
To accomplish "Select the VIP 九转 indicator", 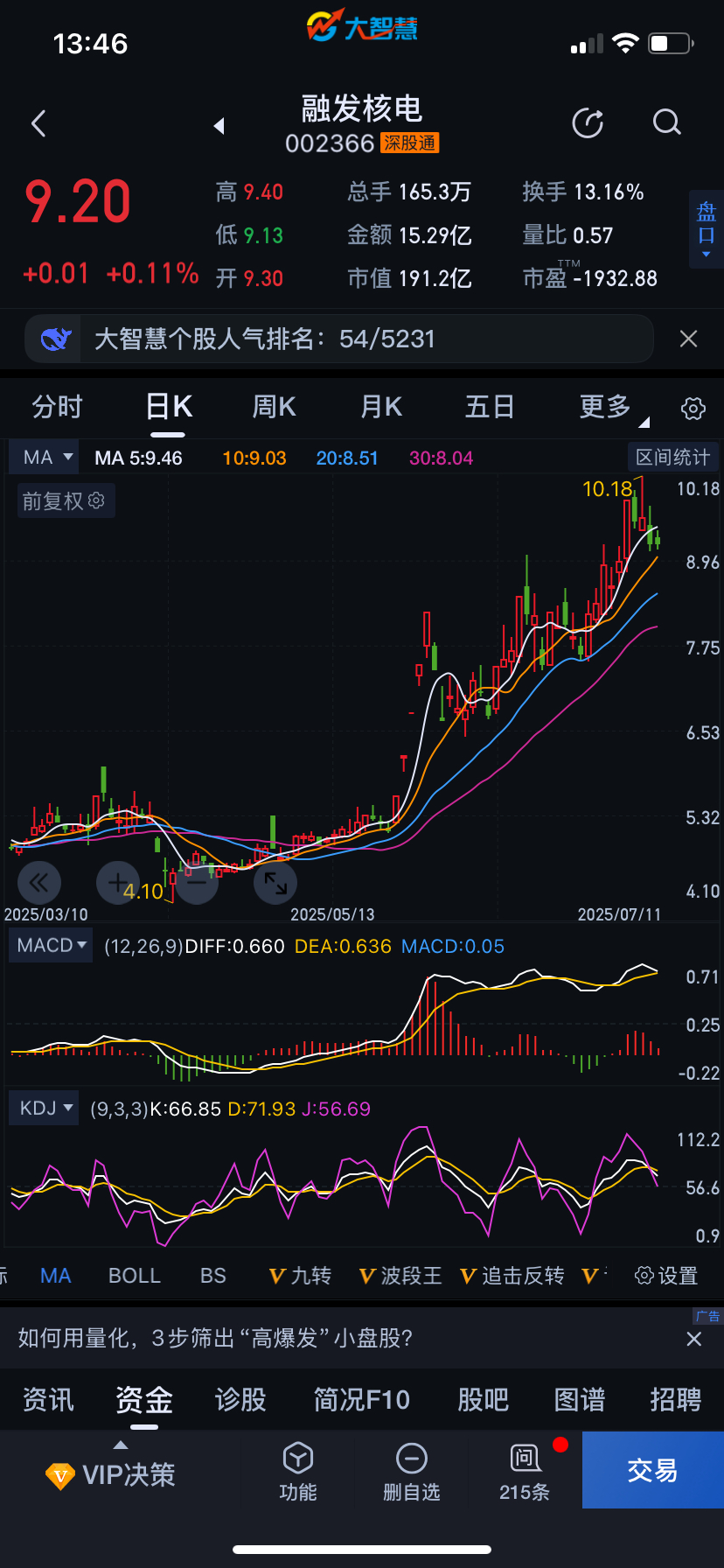I will (x=300, y=1276).
